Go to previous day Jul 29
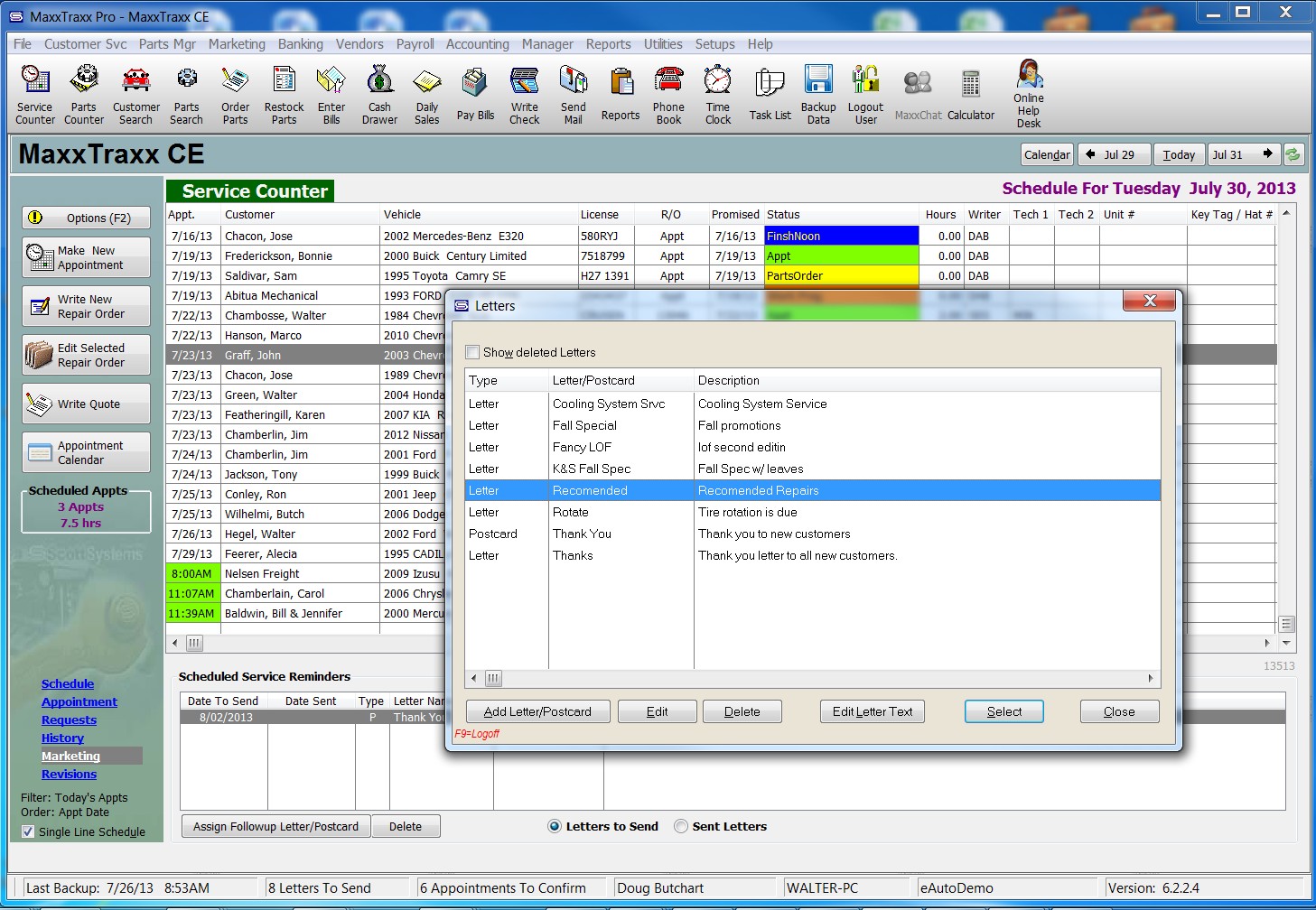The height and width of the screenshot is (910, 1316). [1114, 154]
